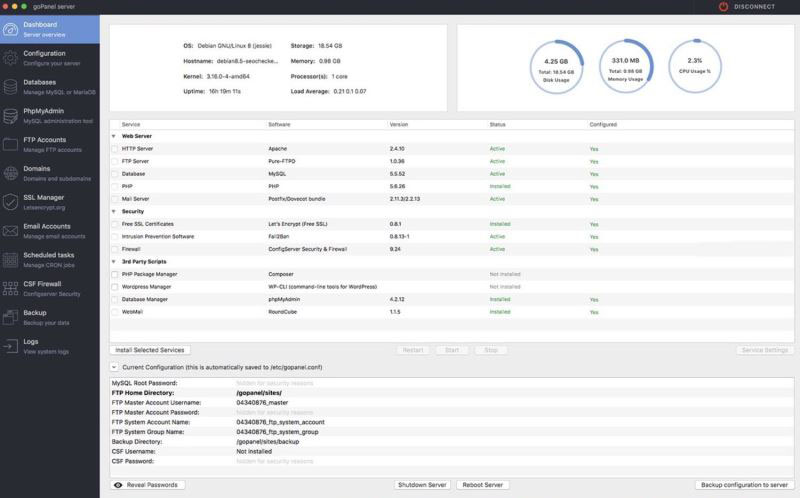Select the Database Manager phpMyAdmin row
The width and height of the screenshot is (800, 498).
pyautogui.click(x=452, y=300)
